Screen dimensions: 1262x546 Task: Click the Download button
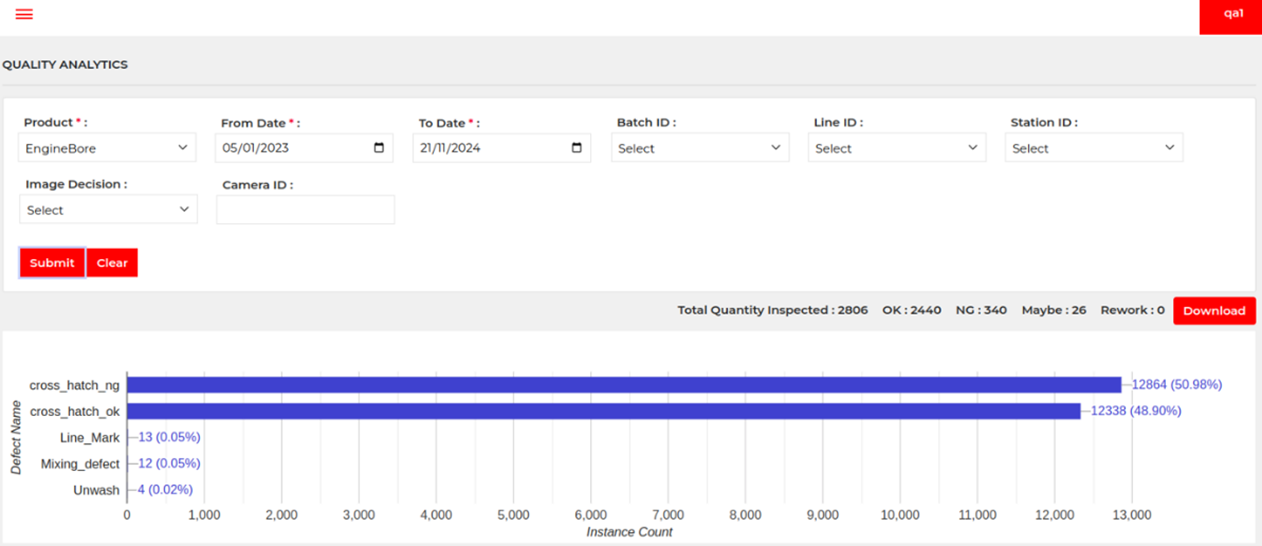tap(1214, 311)
